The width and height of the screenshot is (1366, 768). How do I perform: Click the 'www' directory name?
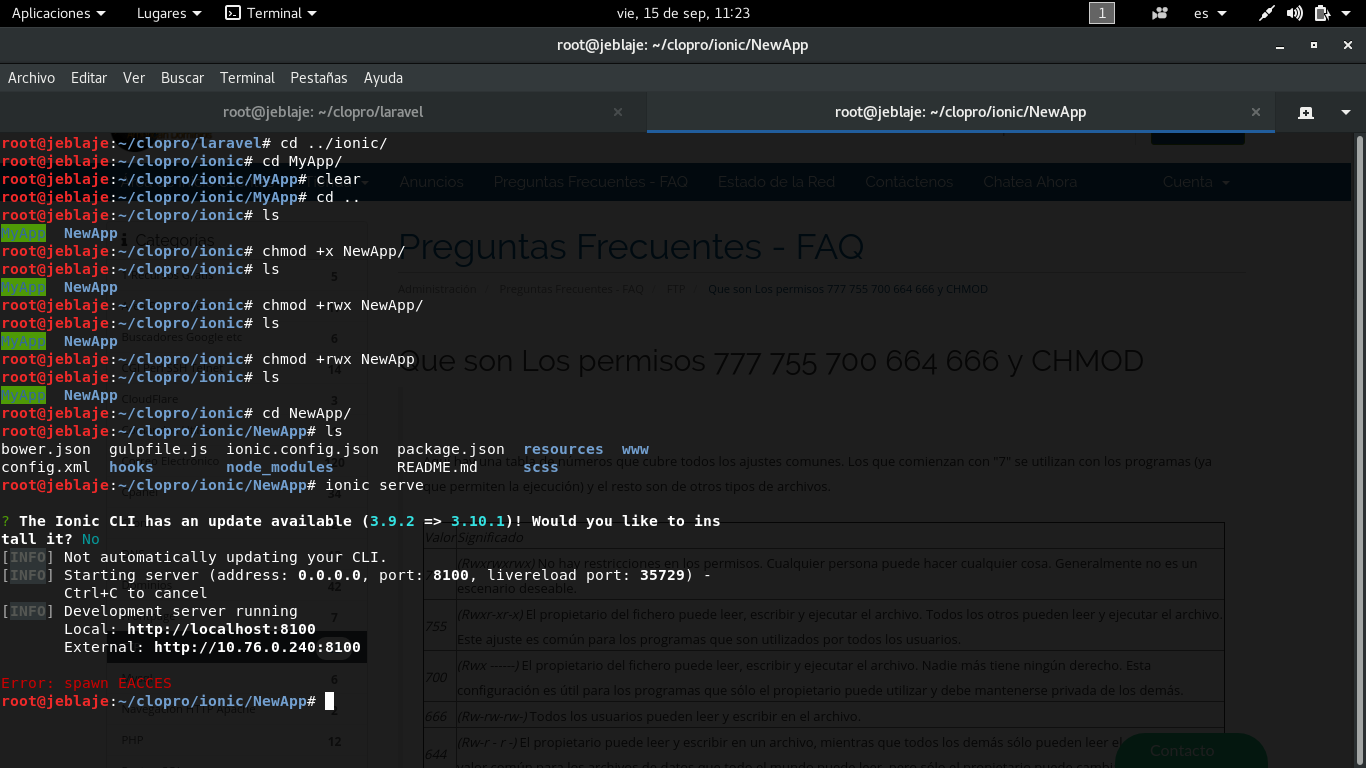point(635,449)
